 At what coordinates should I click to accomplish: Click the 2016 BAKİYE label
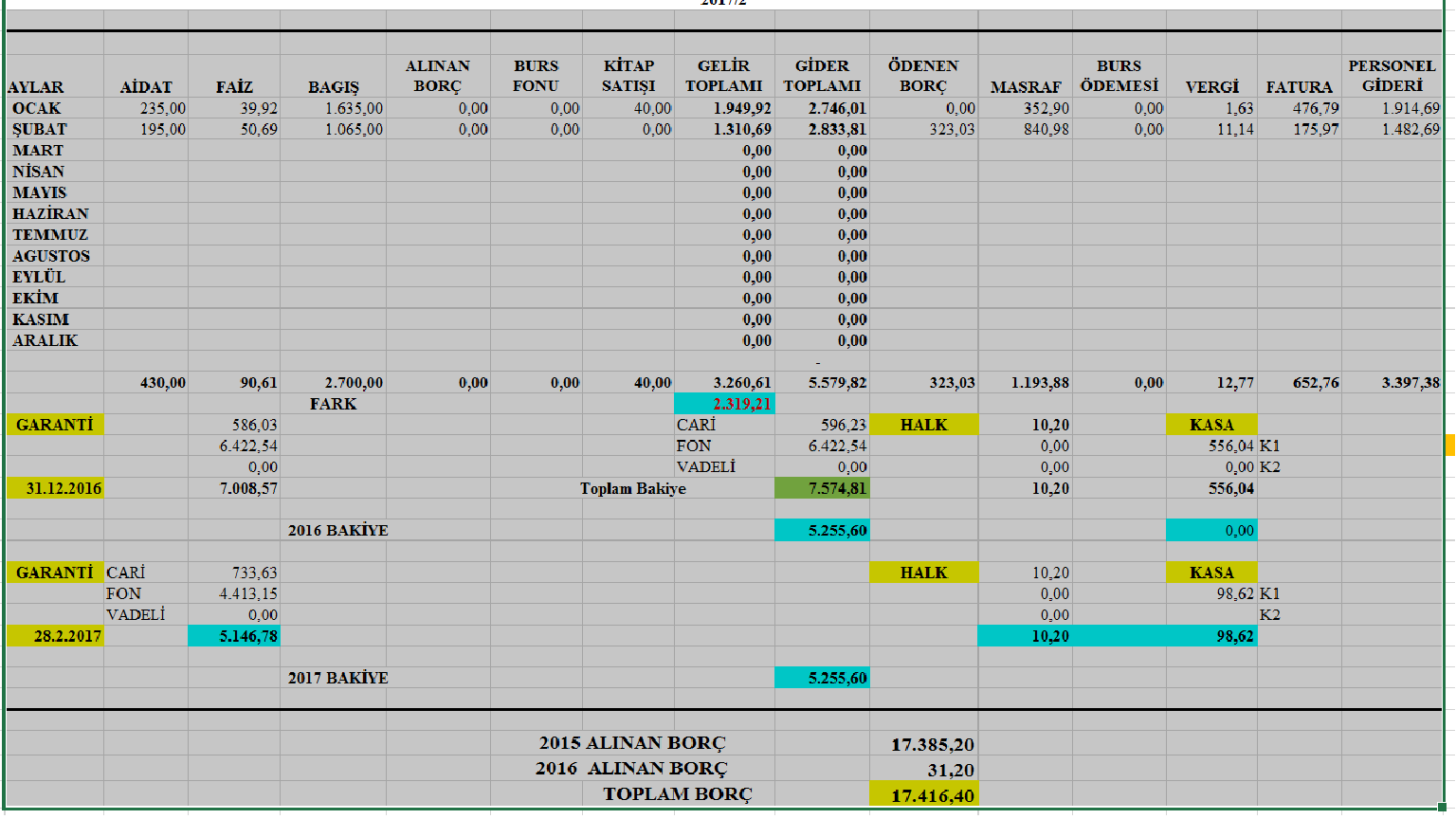tap(338, 530)
